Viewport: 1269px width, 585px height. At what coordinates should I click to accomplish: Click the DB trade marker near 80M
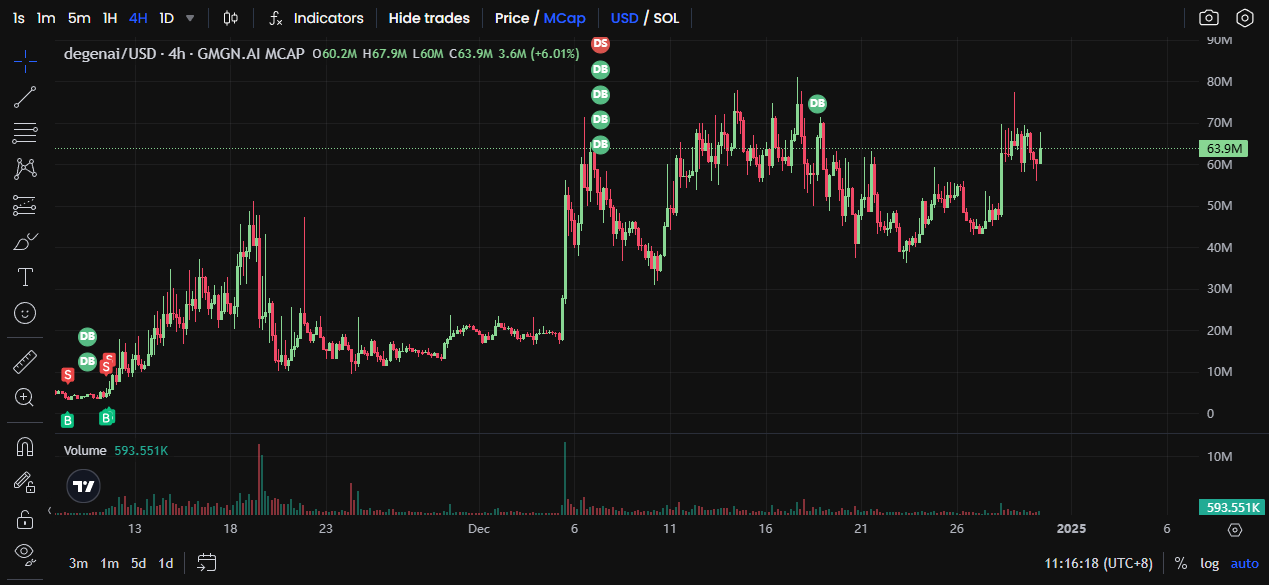pos(817,103)
